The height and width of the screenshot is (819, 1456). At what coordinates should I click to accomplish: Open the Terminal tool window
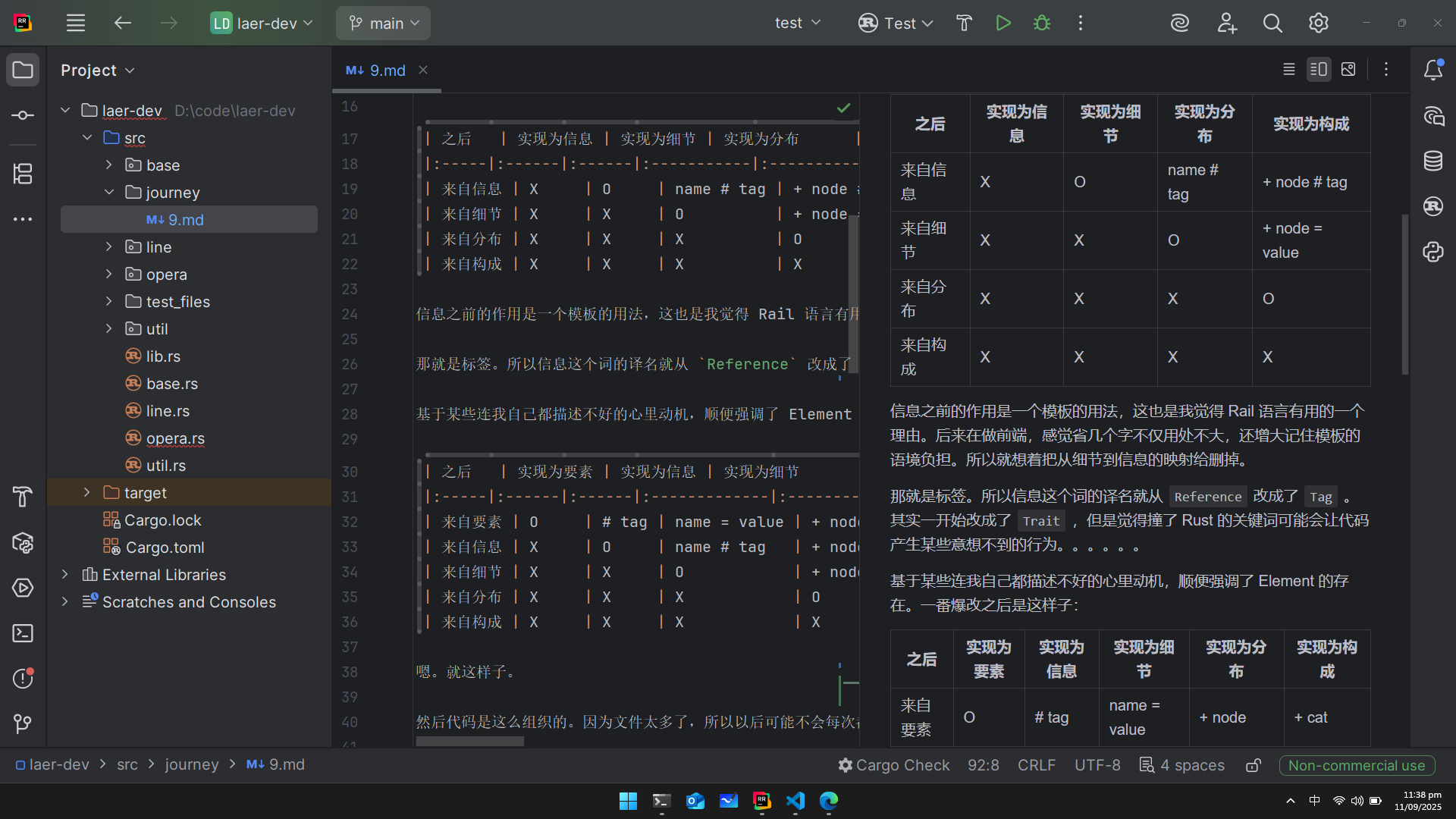click(23, 633)
